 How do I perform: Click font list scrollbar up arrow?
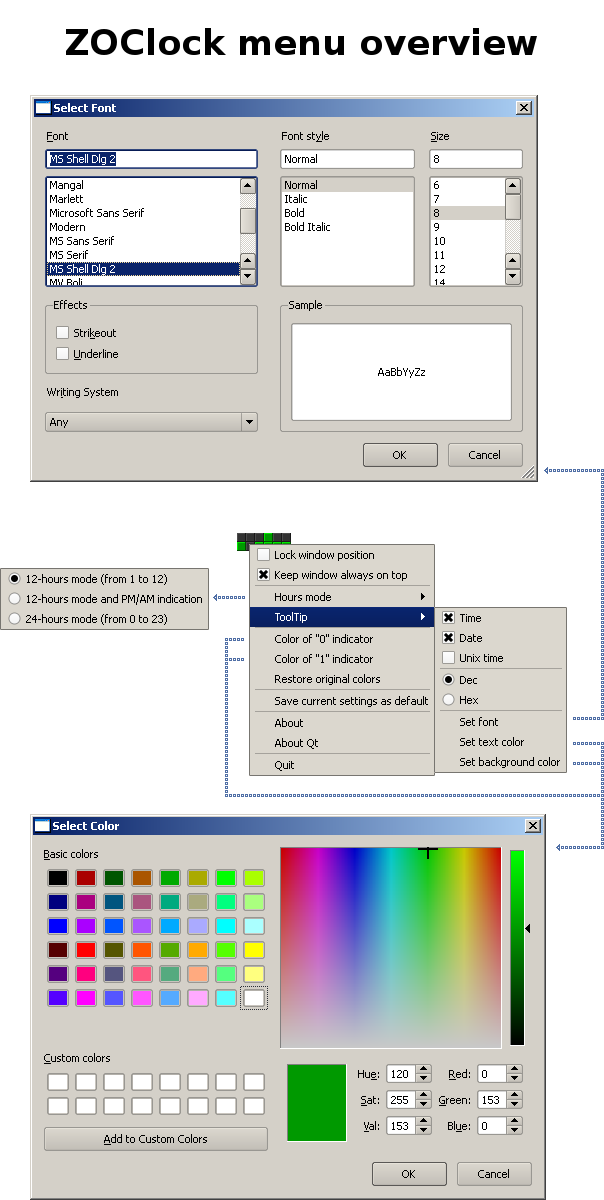(x=248, y=185)
